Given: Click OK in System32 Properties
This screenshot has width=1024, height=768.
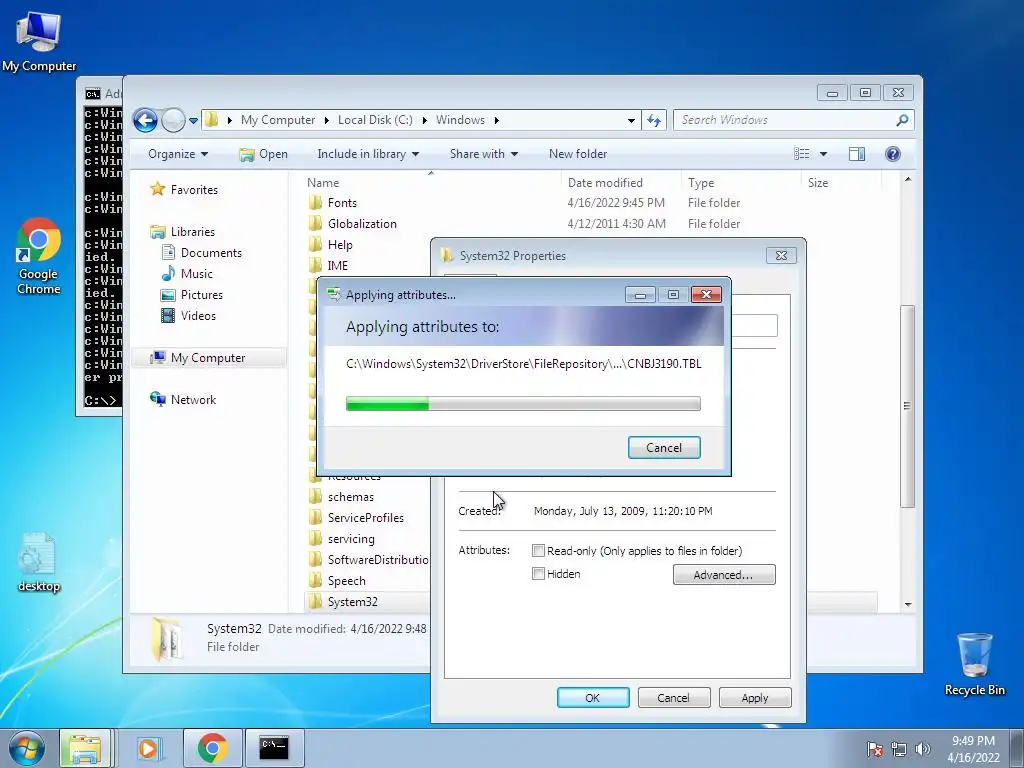Looking at the screenshot, I should tap(593, 698).
